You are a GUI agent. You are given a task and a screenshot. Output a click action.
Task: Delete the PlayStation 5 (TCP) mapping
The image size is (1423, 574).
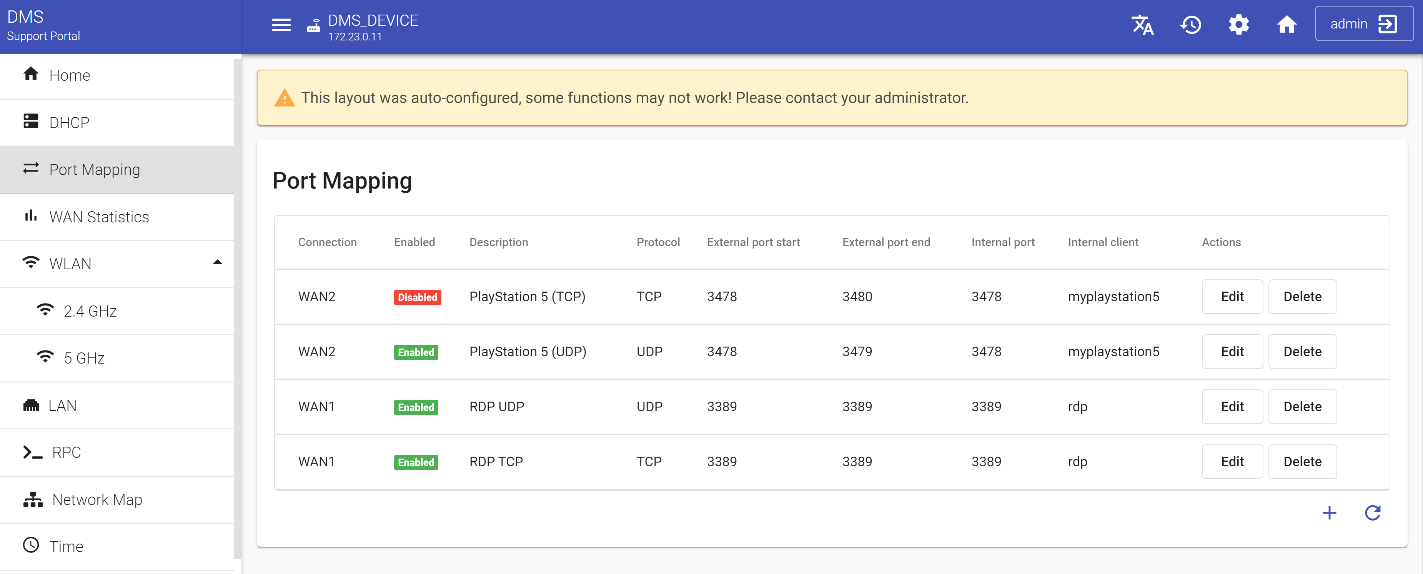1302,297
